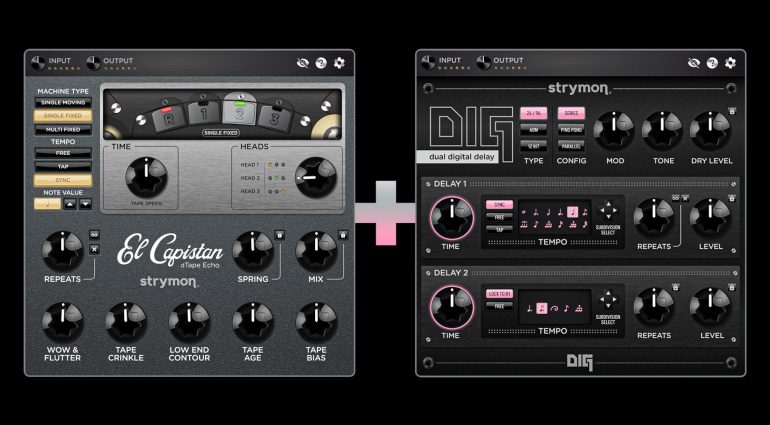
Task: Click DIG OUTPUT level knob
Action: 484,63
